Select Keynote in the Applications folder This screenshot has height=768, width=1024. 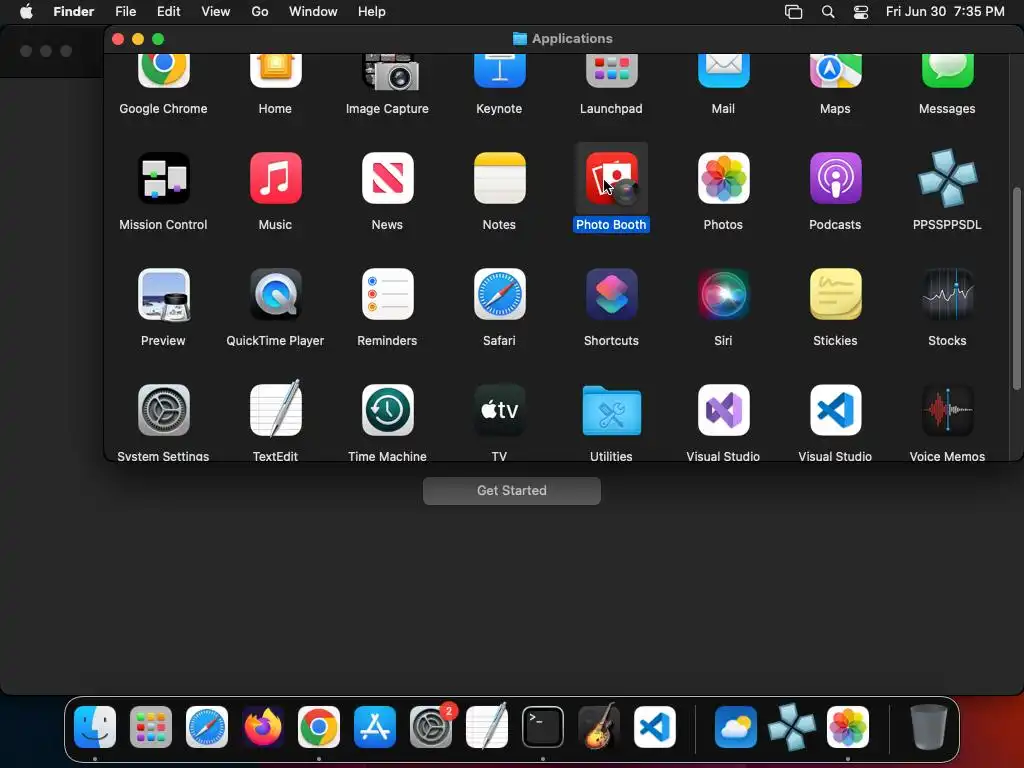500,71
